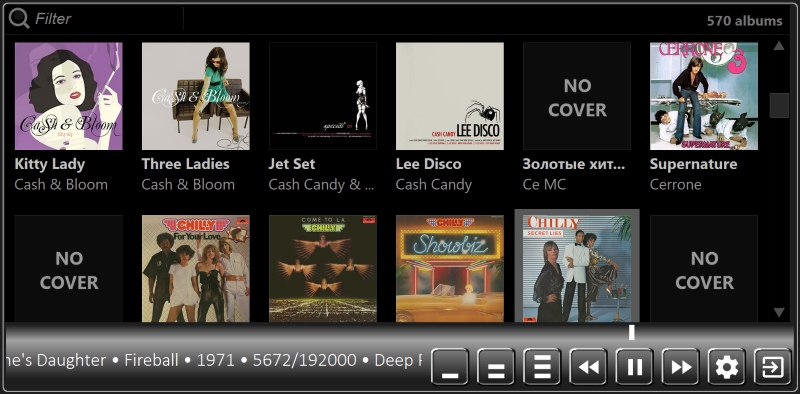
Task: Open the Lee Disco album cover
Action: coord(449,96)
